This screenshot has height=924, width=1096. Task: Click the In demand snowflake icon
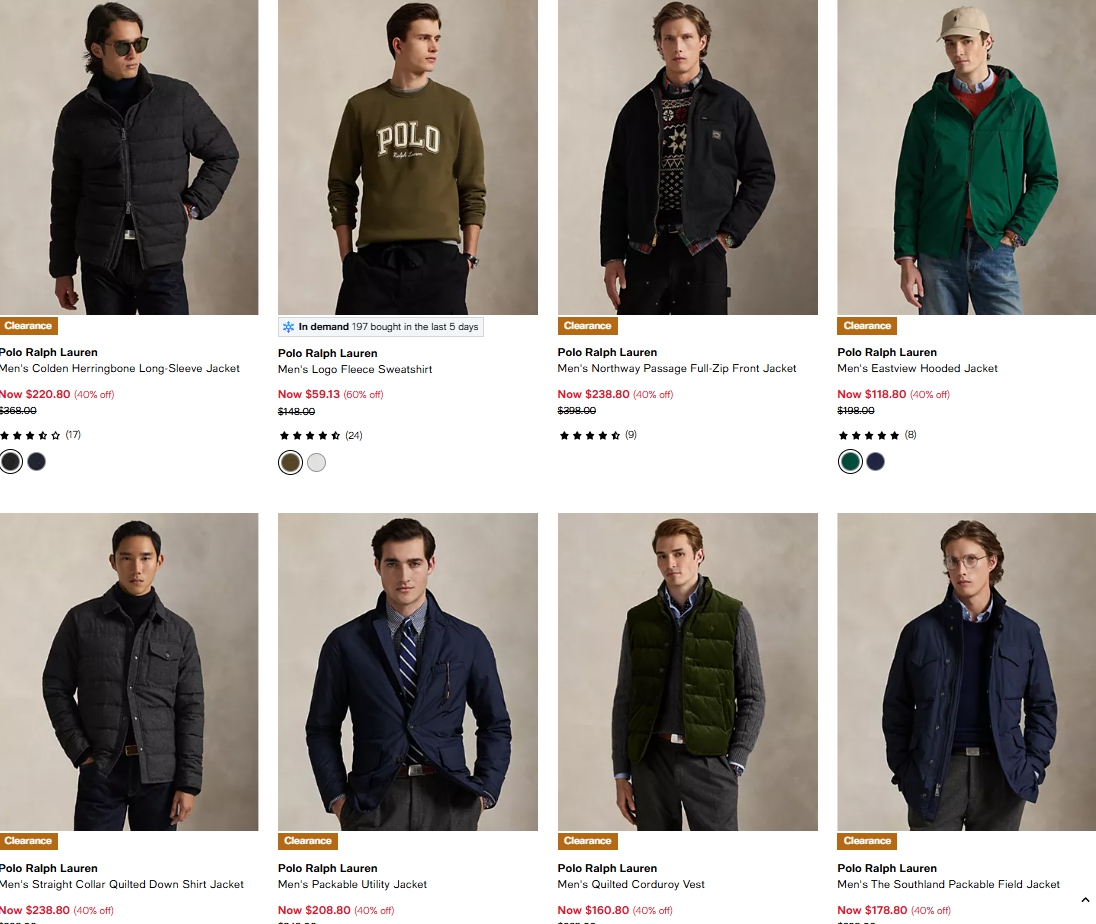[x=289, y=327]
